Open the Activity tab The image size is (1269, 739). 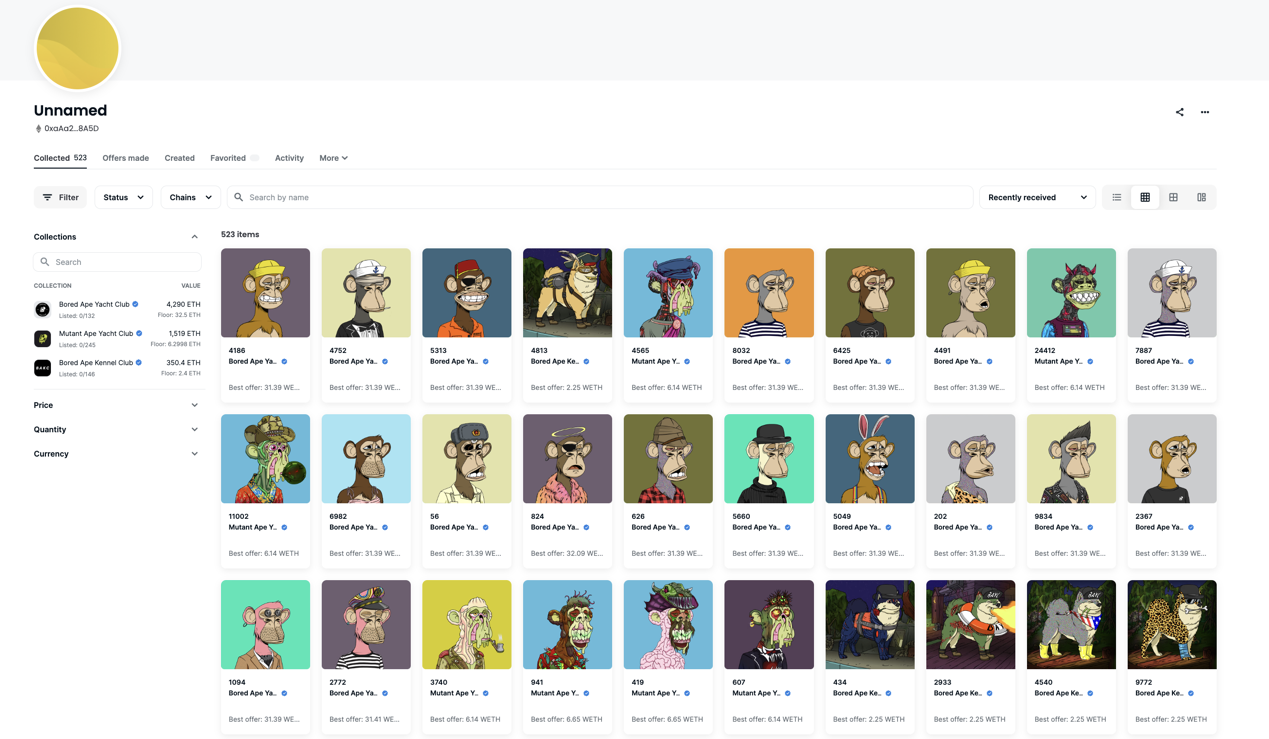[289, 158]
